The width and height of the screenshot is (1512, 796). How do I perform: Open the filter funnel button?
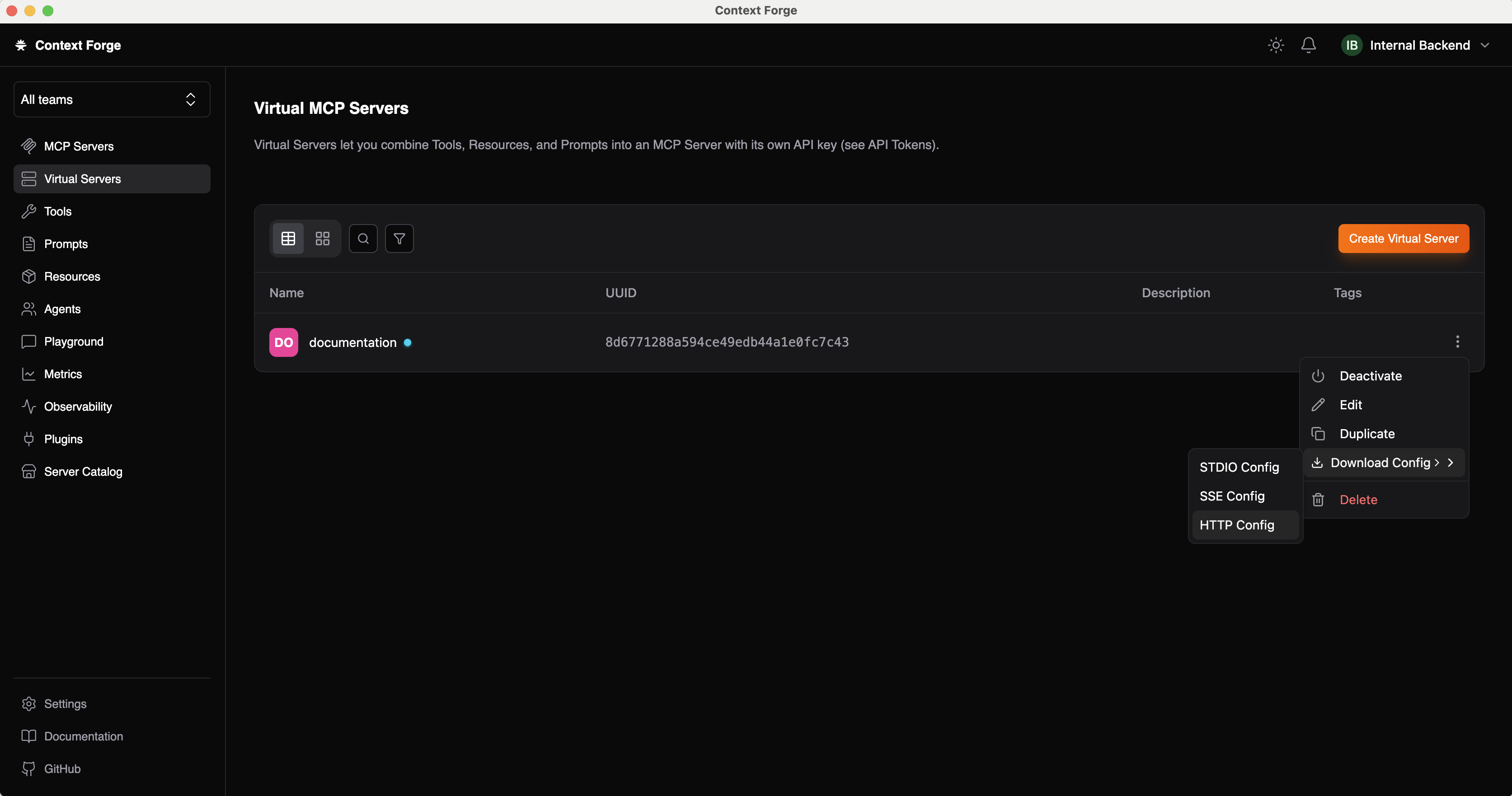coord(399,239)
